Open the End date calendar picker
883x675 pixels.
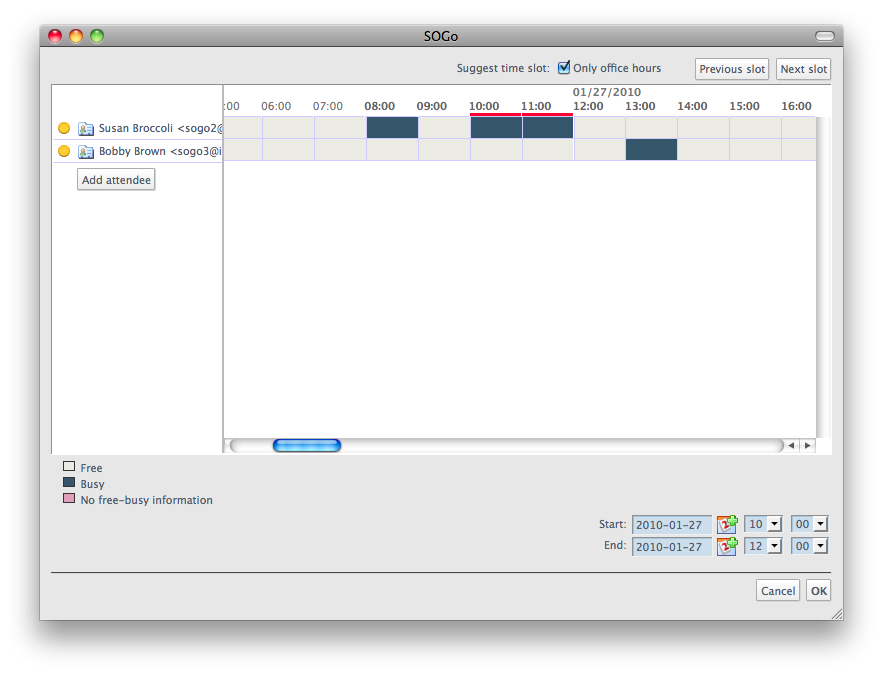click(x=727, y=546)
